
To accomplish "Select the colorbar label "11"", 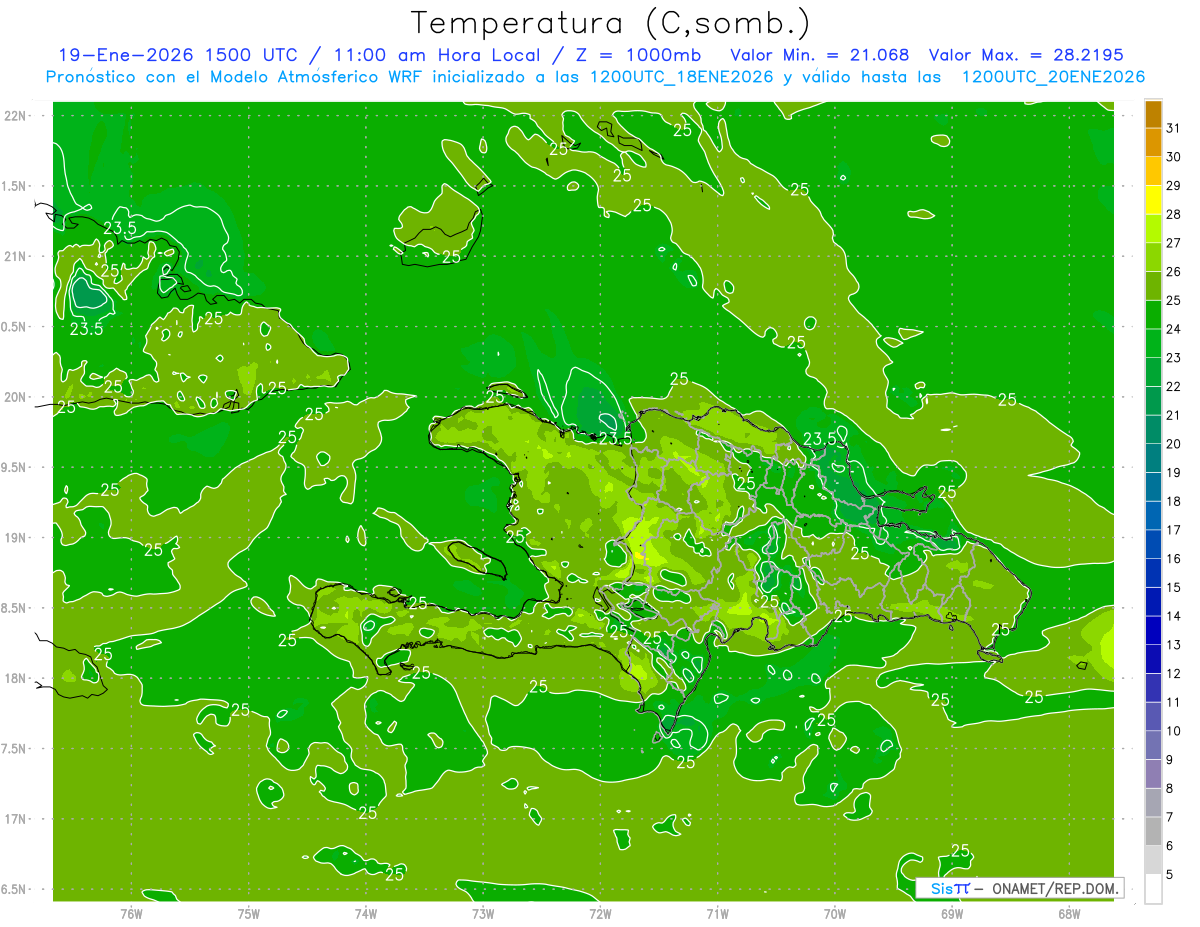I will tap(1174, 702).
